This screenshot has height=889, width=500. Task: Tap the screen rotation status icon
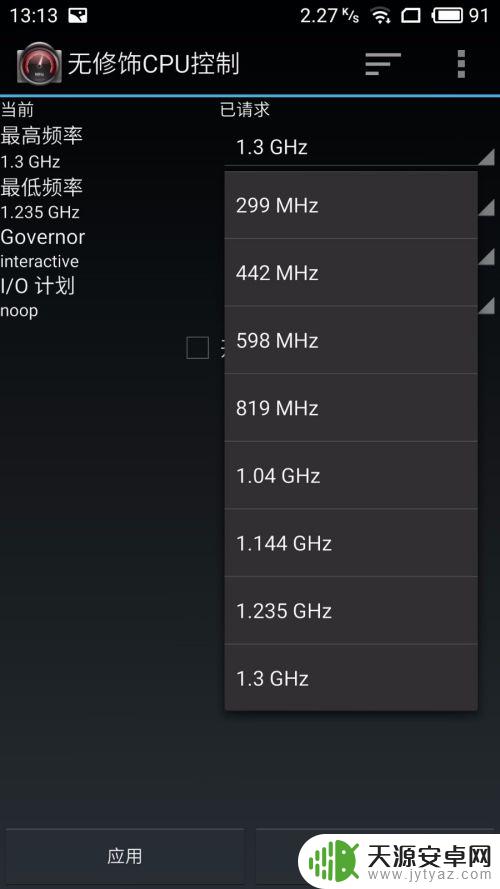click(x=411, y=16)
